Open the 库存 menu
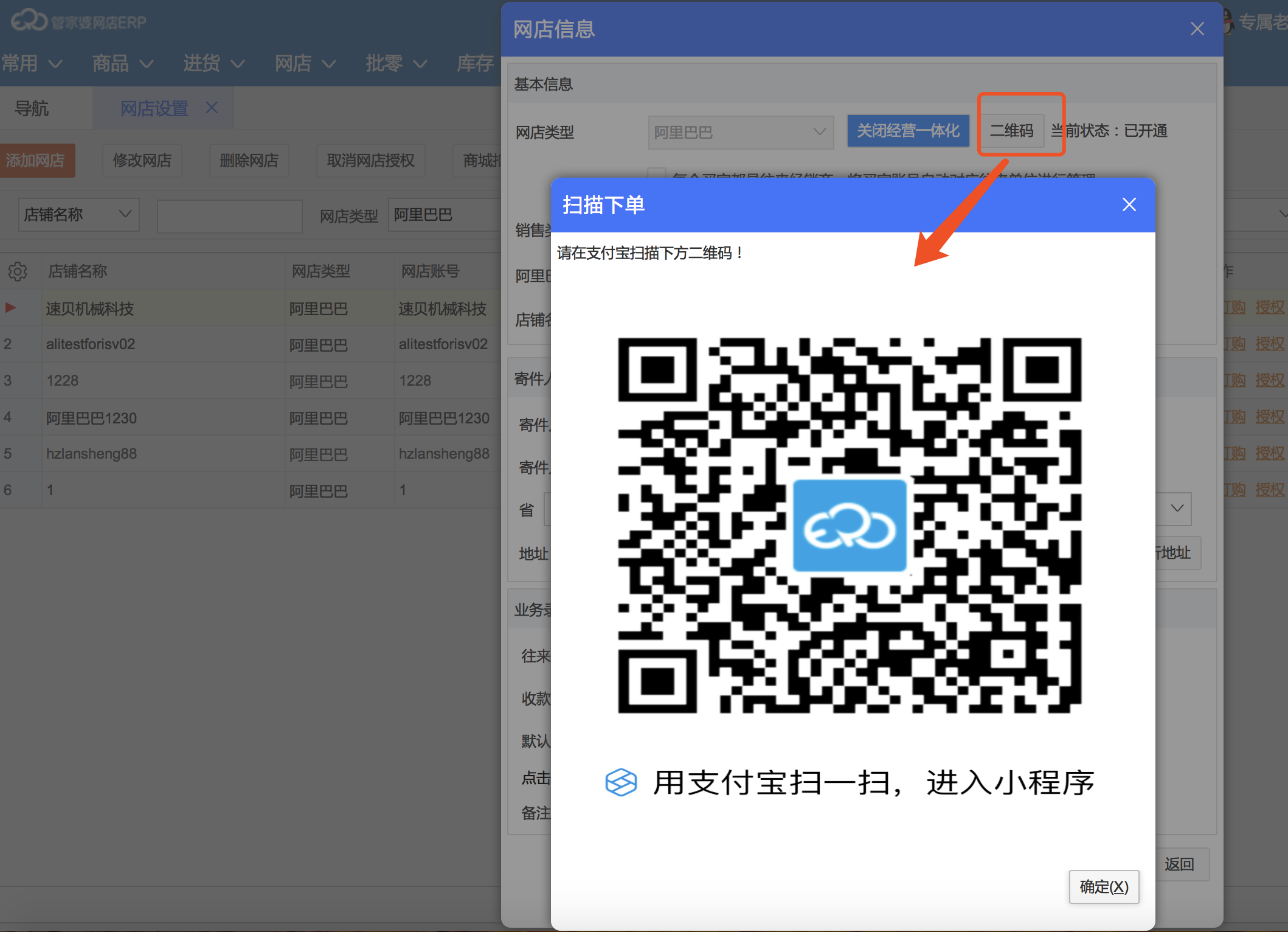 point(476,63)
